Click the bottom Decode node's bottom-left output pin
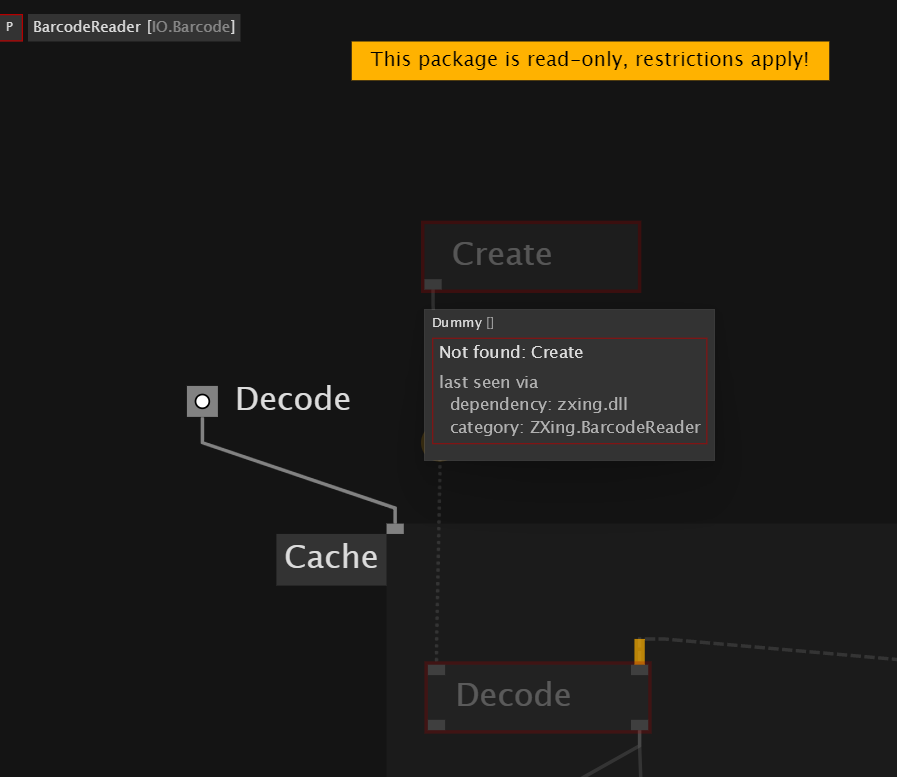This screenshot has height=777, width=897. [x=436, y=725]
